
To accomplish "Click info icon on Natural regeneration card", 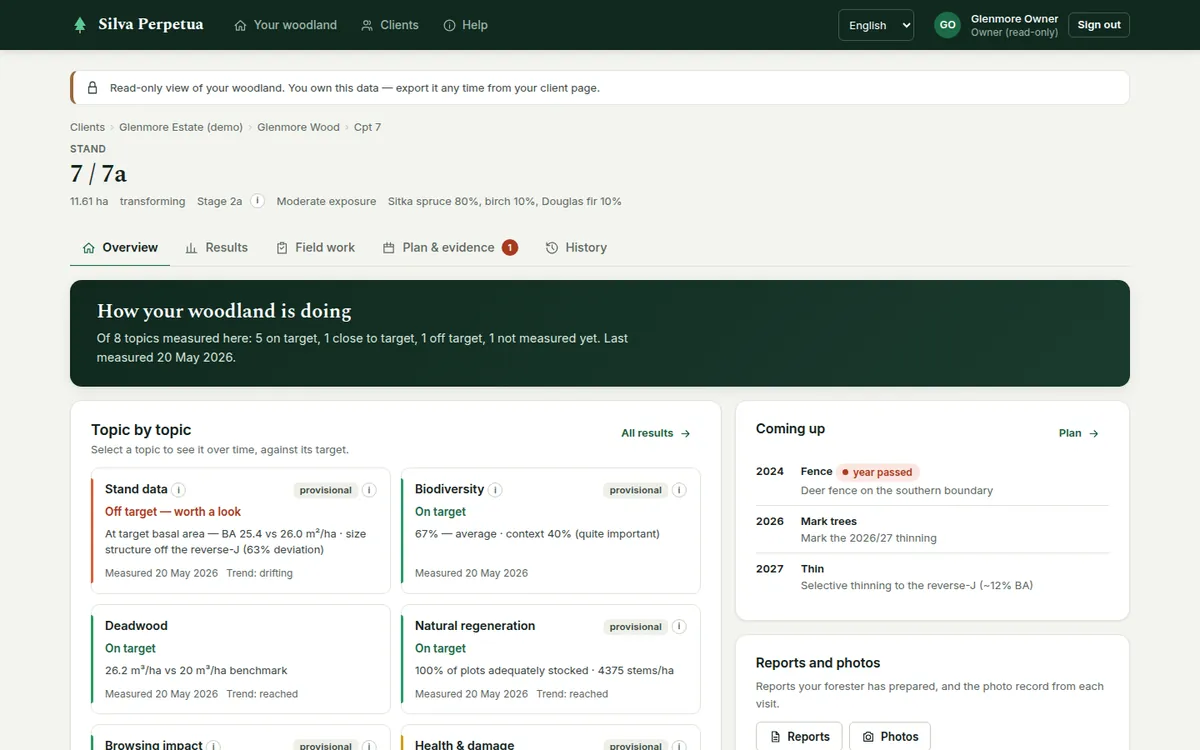I will pyautogui.click(x=679, y=627).
